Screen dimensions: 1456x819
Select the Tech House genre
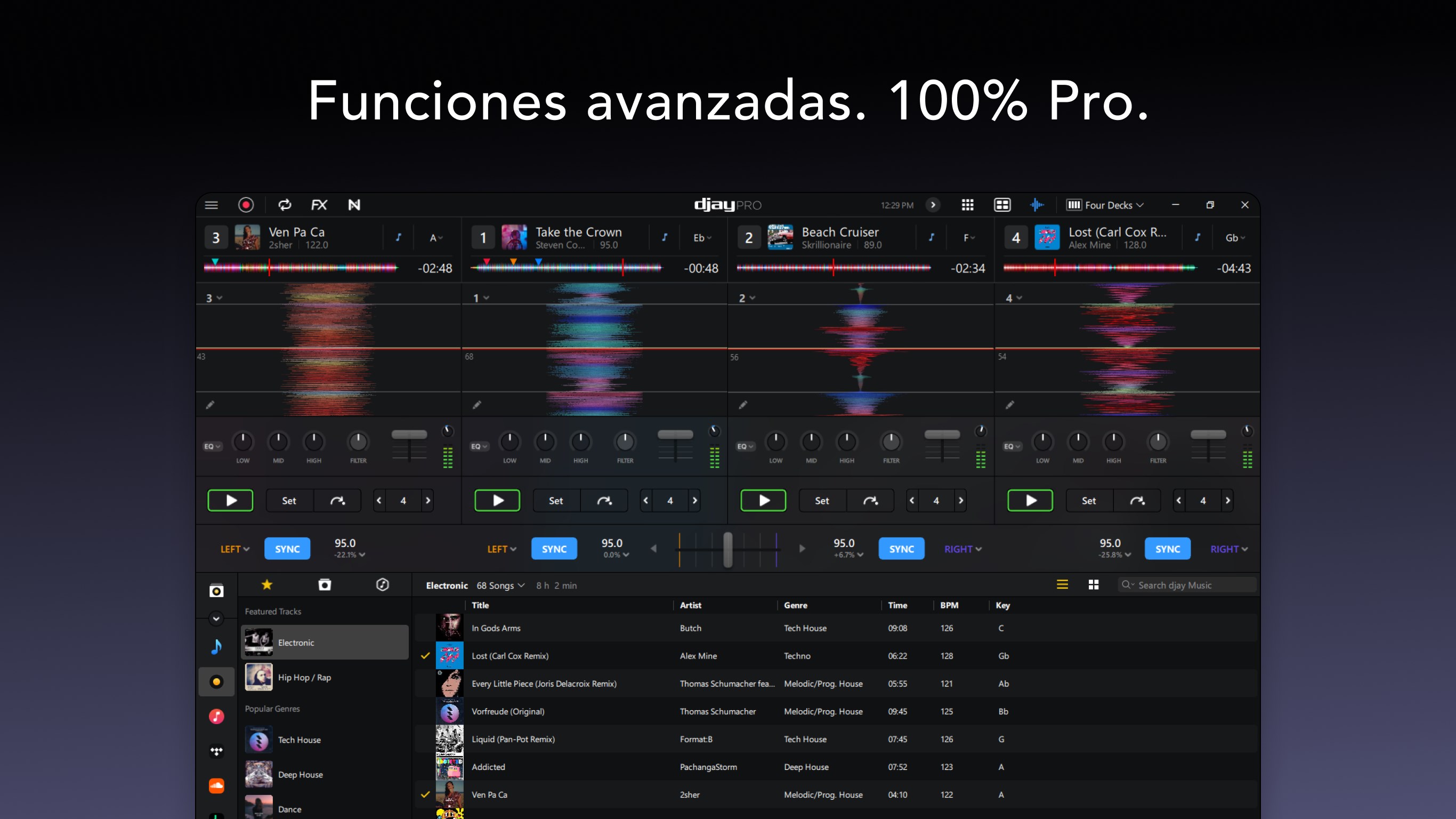325,740
